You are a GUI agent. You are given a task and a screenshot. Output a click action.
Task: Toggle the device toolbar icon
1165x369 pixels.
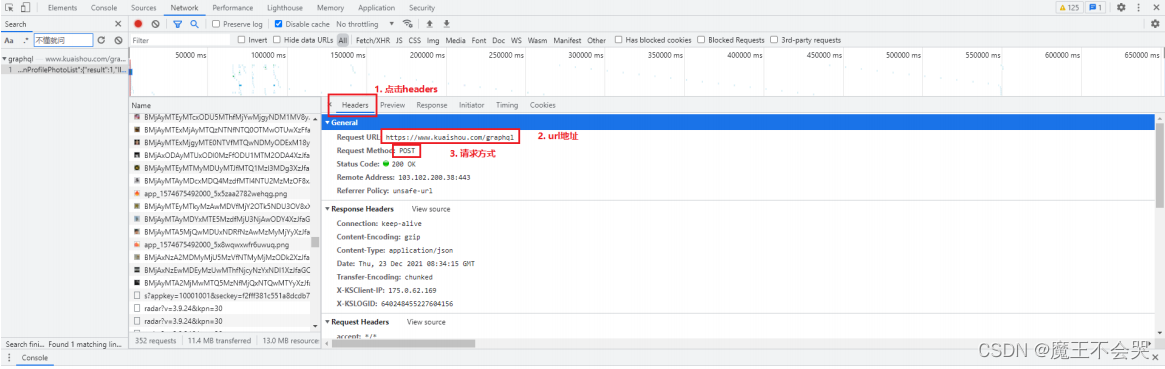pos(26,7)
